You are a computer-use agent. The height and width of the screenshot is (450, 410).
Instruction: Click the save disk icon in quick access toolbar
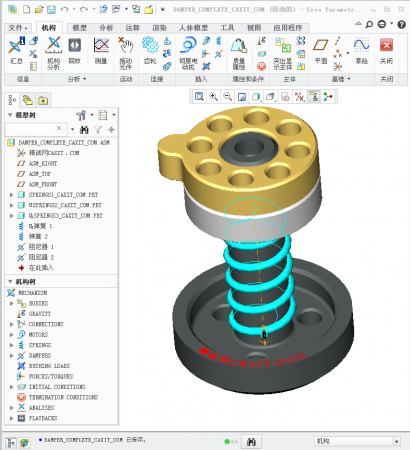click(51, 9)
